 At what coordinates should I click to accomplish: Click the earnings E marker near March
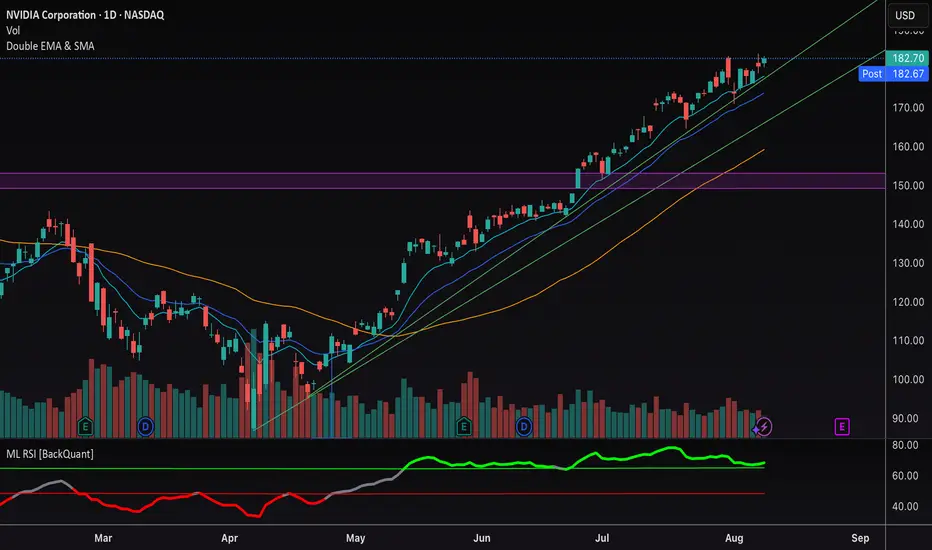point(85,426)
